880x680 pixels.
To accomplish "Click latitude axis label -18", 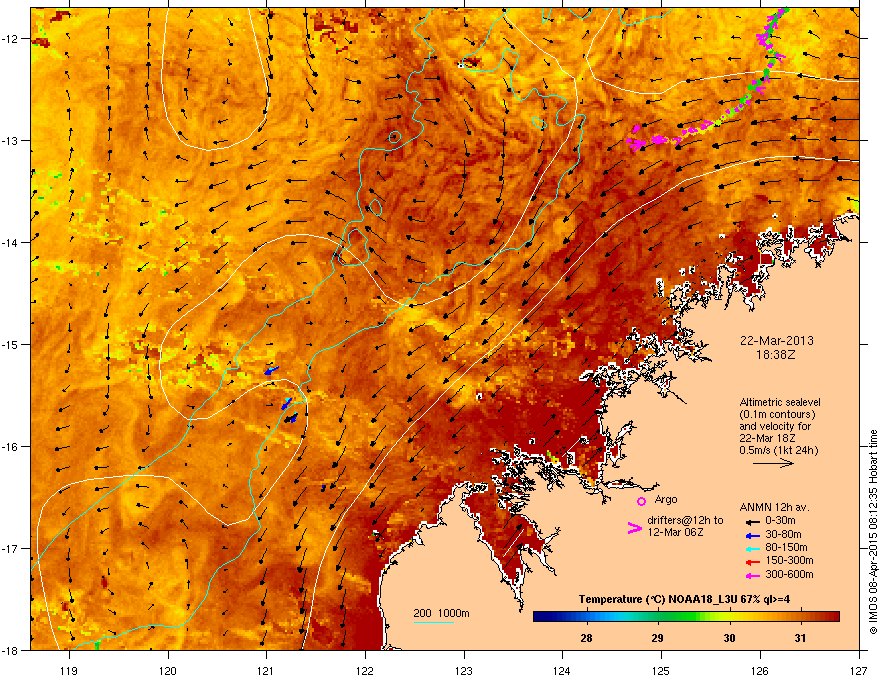I will 9,650.
